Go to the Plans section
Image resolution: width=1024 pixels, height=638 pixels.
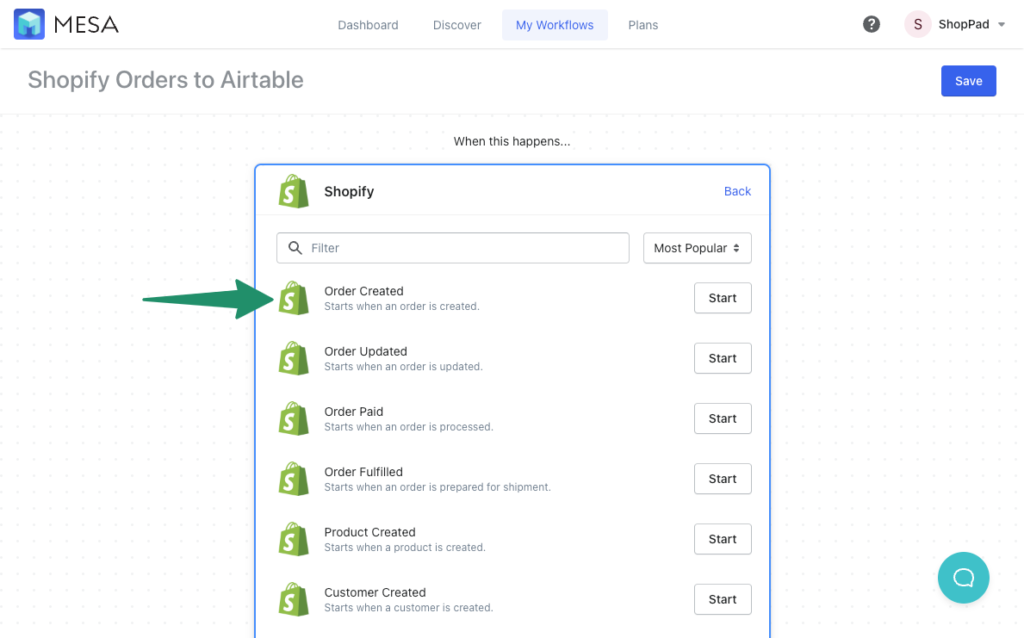point(643,24)
